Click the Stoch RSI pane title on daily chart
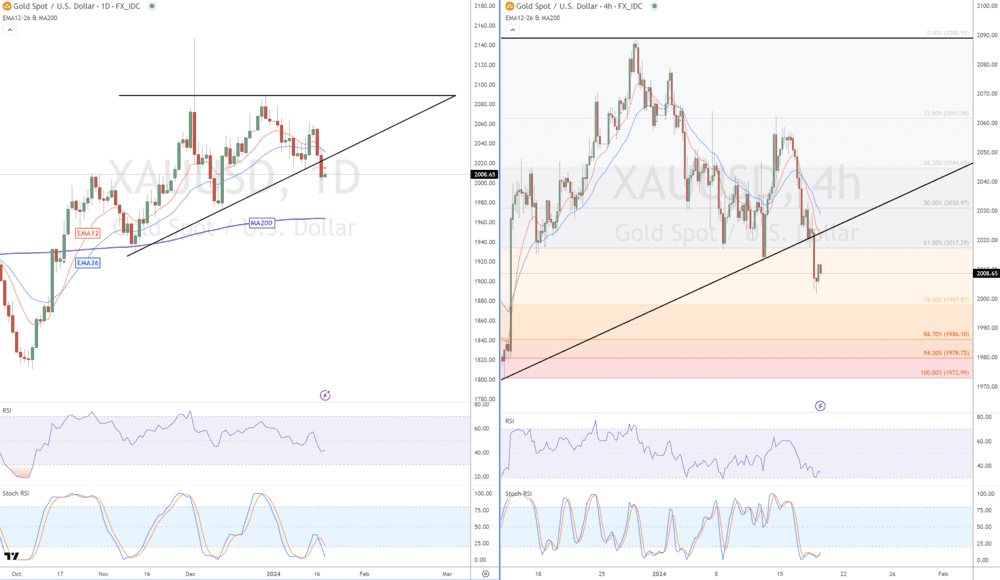Viewport: 1000px width, 580px height. click(14, 493)
